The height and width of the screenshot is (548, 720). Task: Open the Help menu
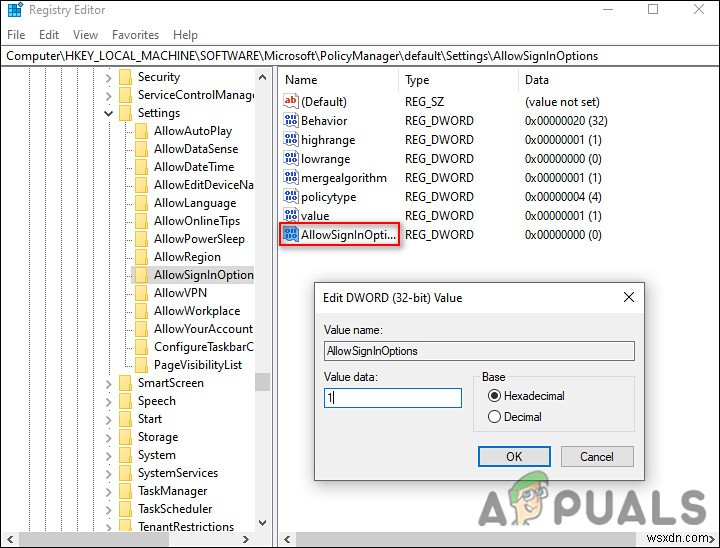coord(185,35)
